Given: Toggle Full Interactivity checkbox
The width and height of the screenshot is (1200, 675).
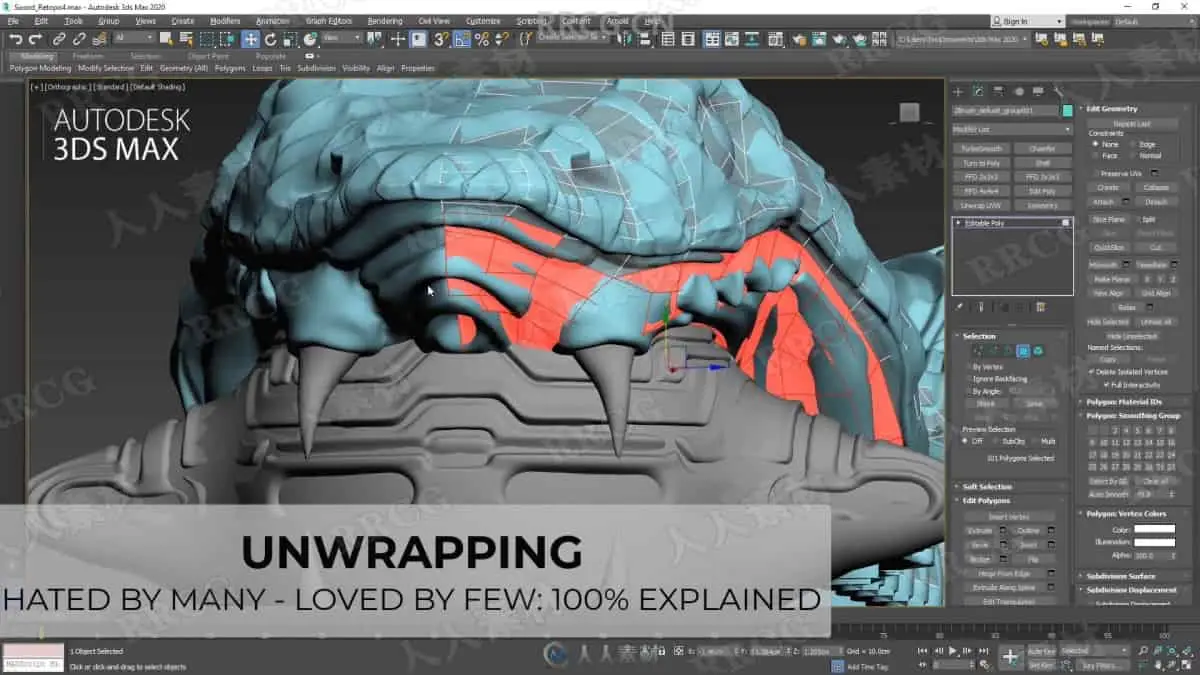Looking at the screenshot, I should [1107, 384].
